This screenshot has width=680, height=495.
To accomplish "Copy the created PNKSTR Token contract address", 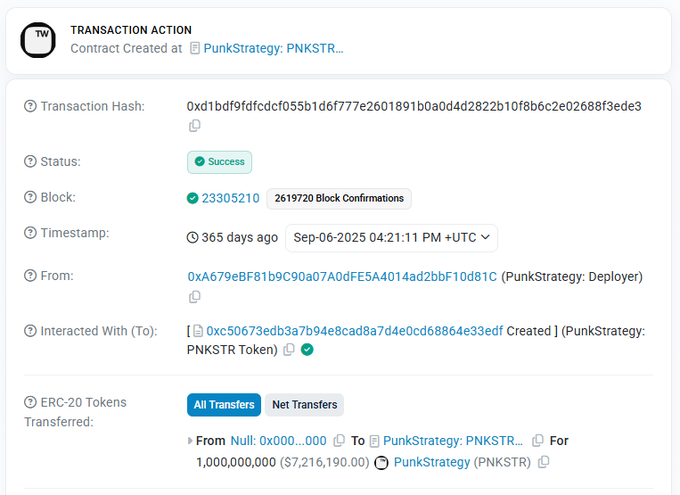I will pos(289,350).
